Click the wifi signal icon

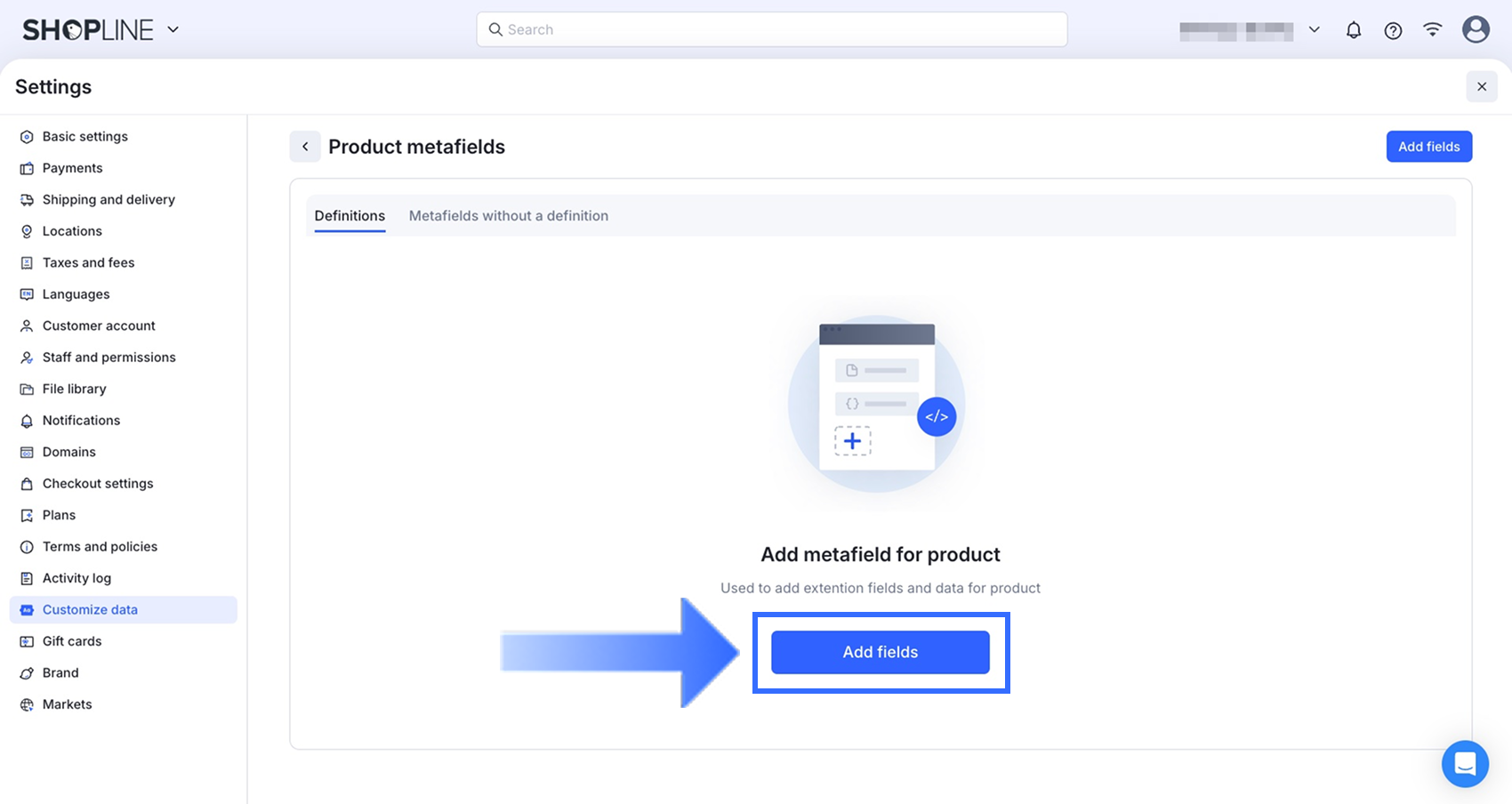point(1432,30)
